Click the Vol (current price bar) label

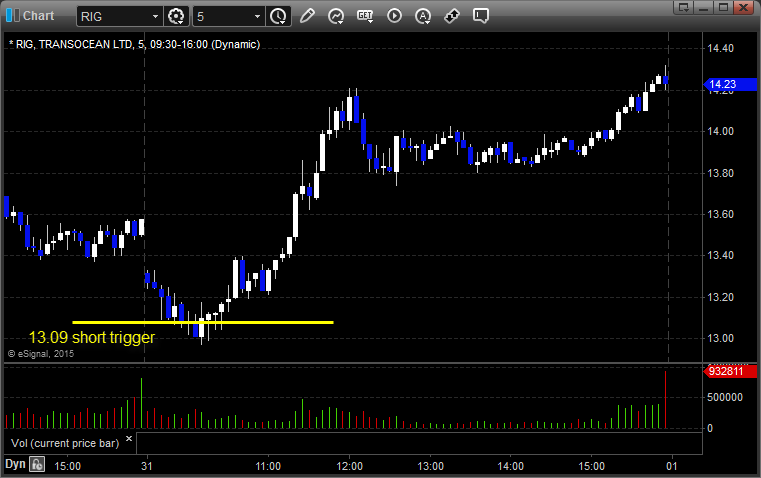point(65,443)
